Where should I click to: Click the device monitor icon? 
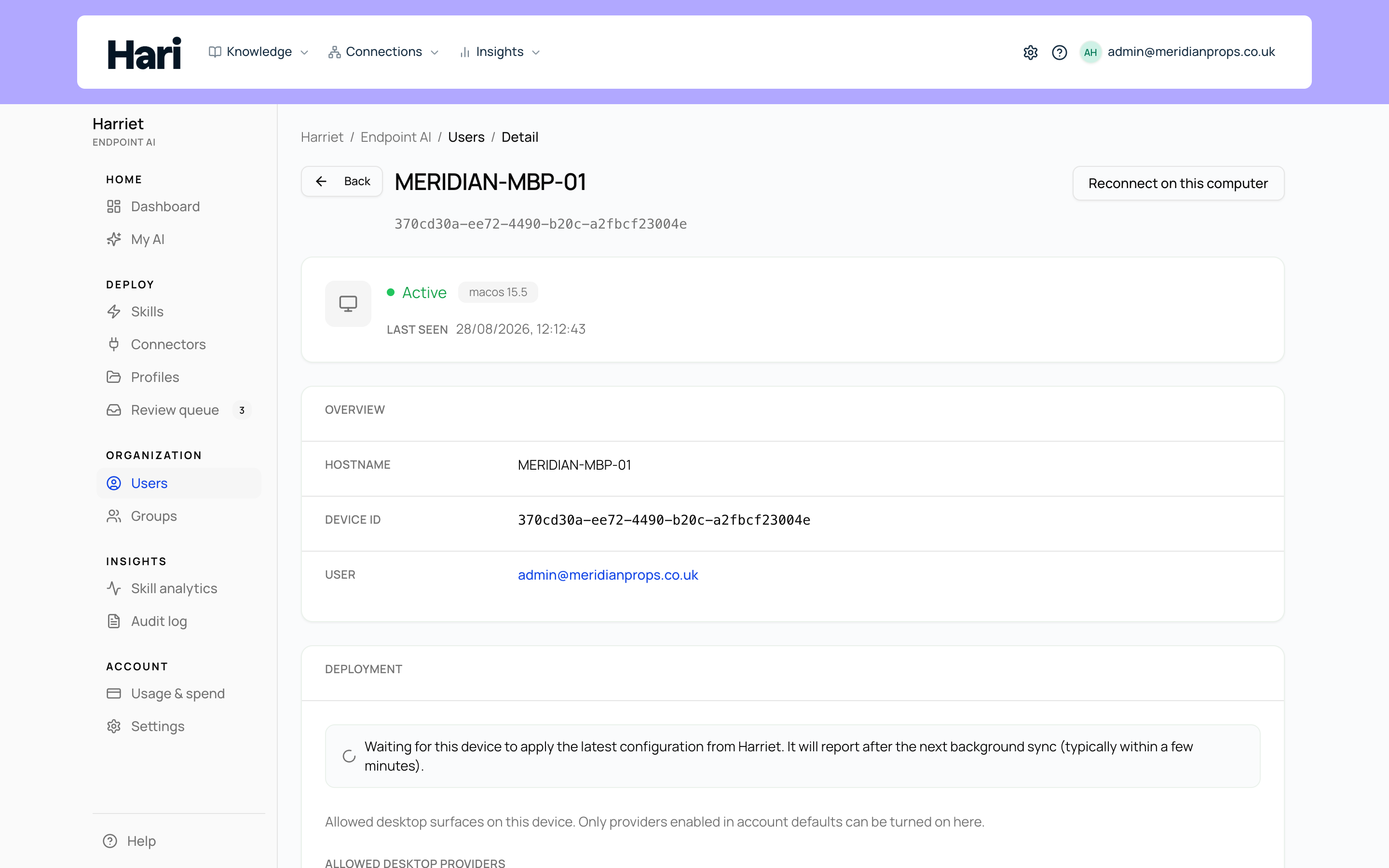[348, 304]
